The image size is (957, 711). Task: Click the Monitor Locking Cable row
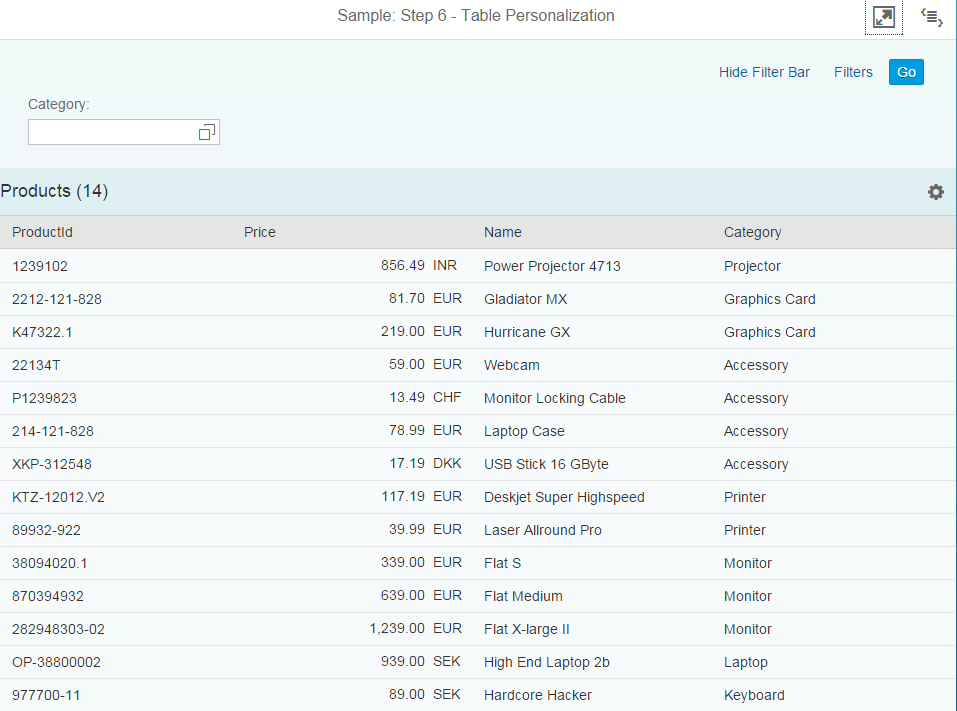554,398
